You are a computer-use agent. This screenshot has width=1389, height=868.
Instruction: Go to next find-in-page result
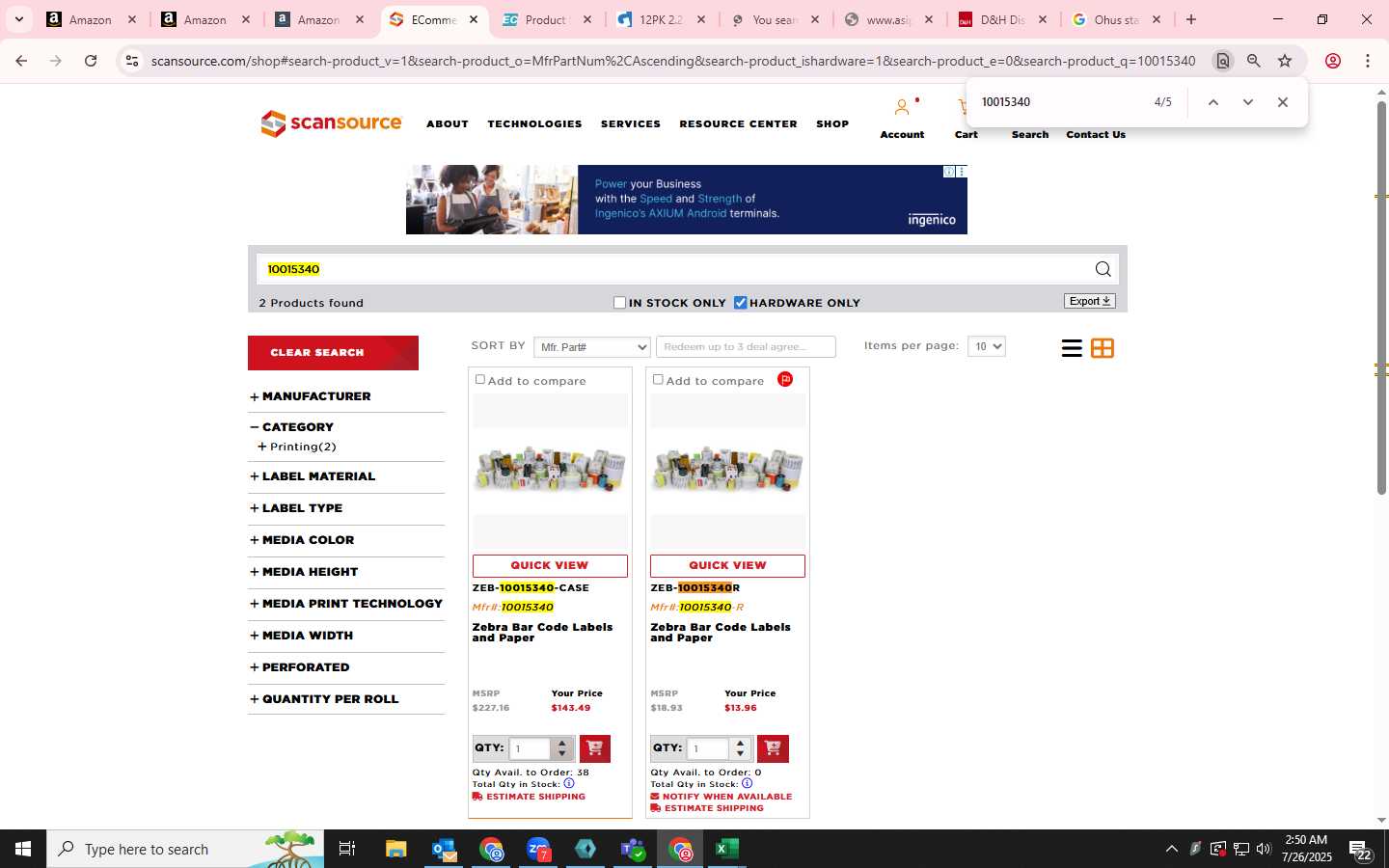[1248, 102]
